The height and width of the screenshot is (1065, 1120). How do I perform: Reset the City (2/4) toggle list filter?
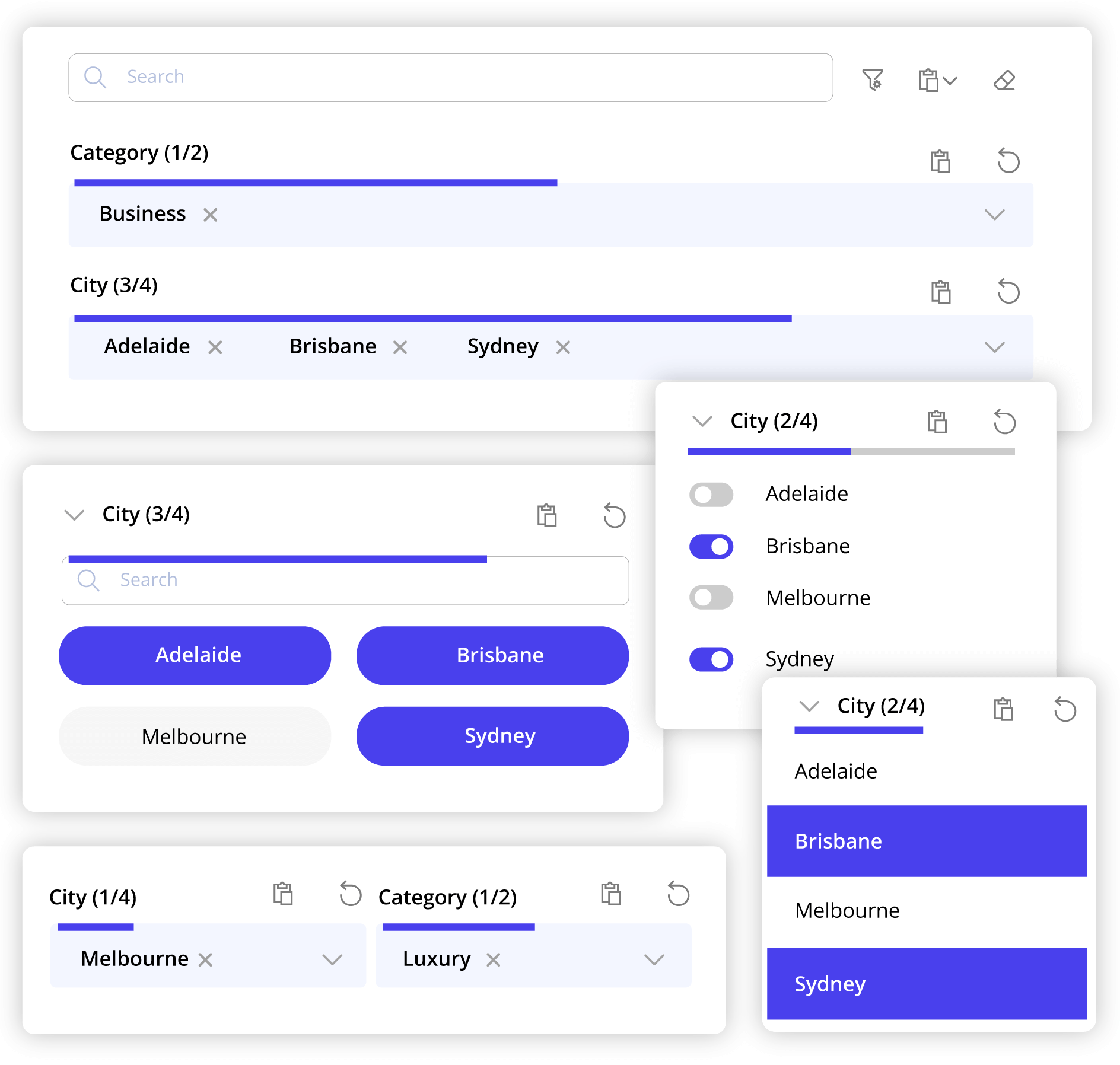pyautogui.click(x=1004, y=422)
